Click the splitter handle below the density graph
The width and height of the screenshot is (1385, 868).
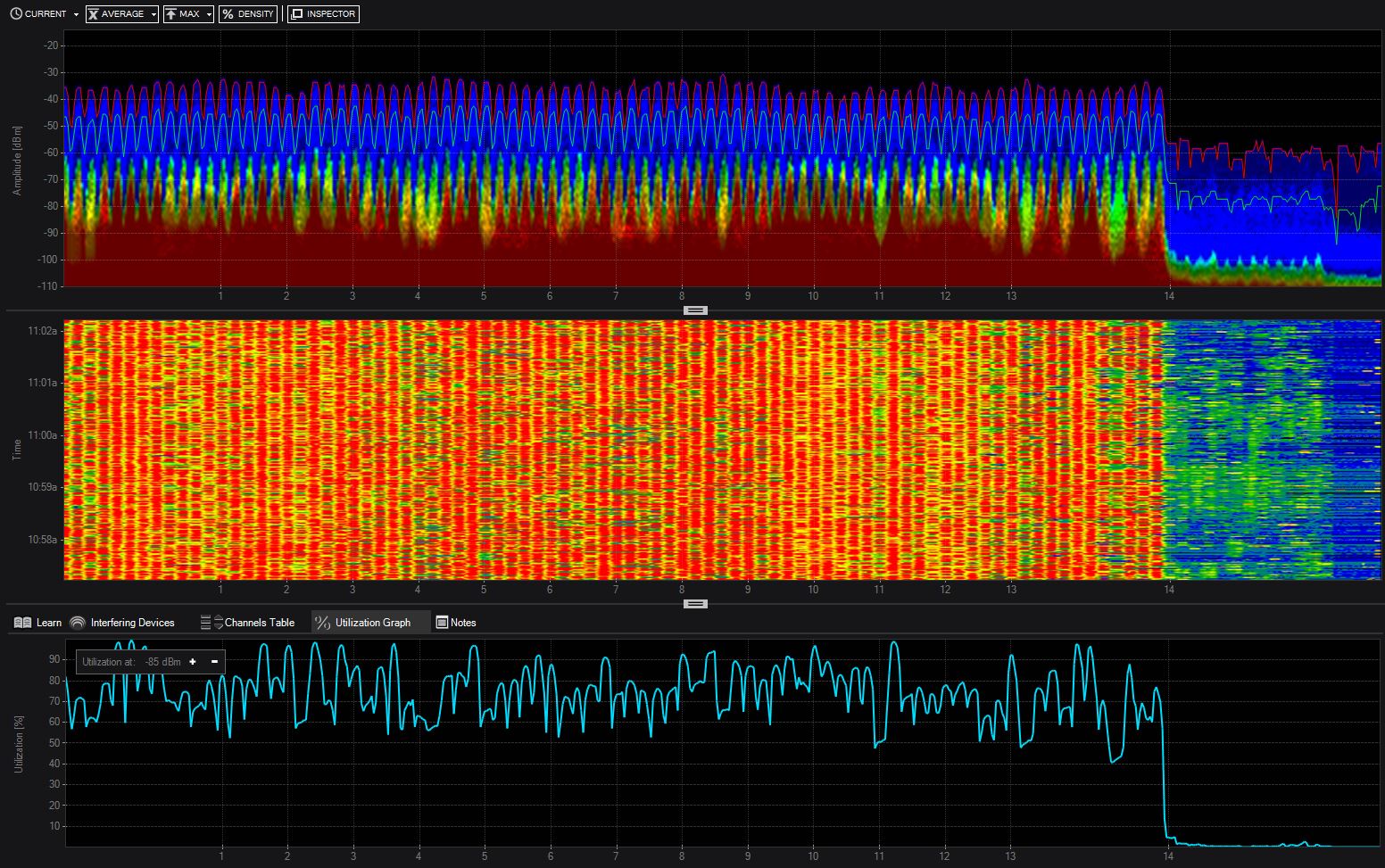(x=695, y=310)
